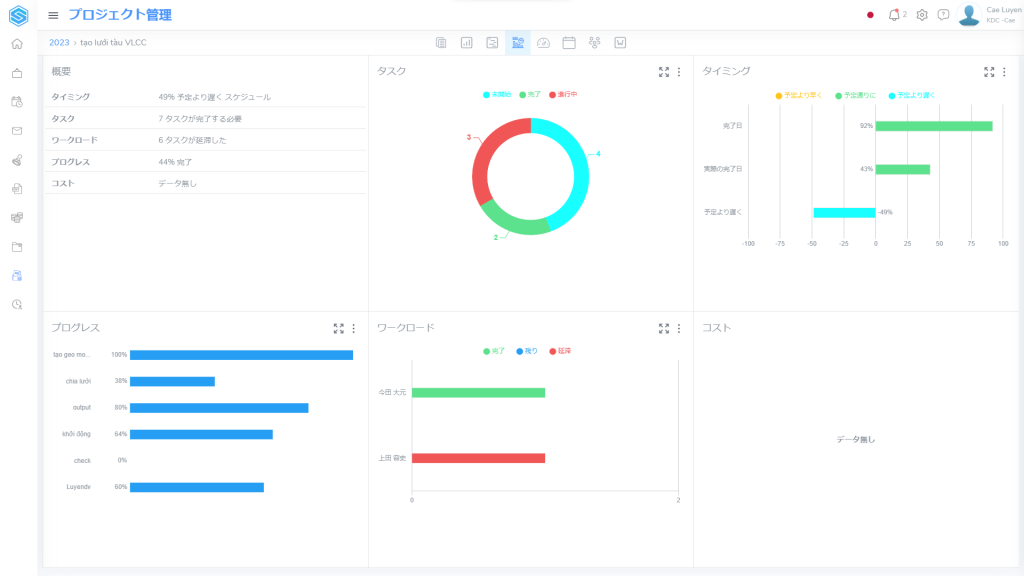The height and width of the screenshot is (576, 1024).
Task: Click the Japanese flag language selector
Action: point(870,15)
